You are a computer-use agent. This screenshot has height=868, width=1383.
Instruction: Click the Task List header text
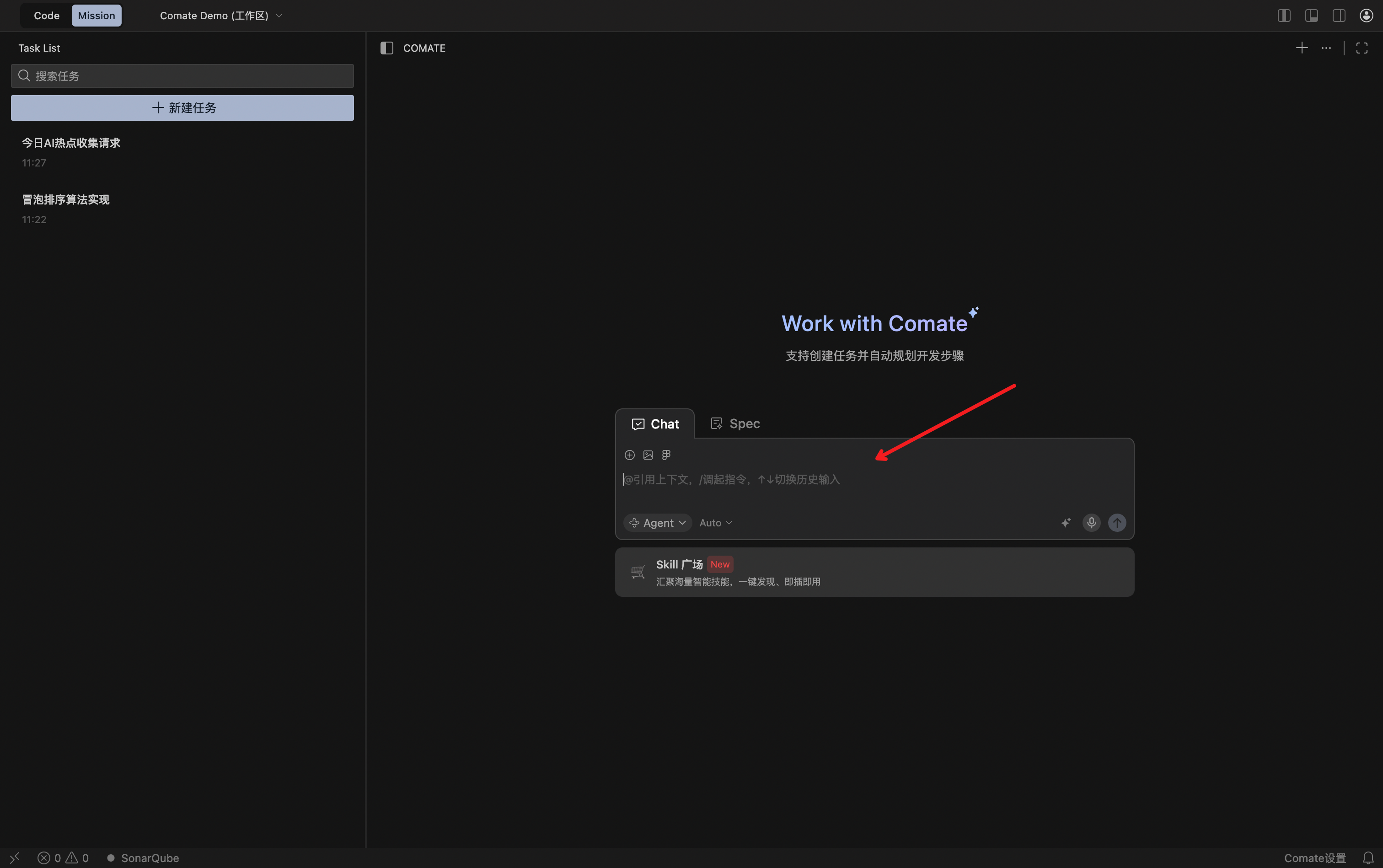coord(39,48)
